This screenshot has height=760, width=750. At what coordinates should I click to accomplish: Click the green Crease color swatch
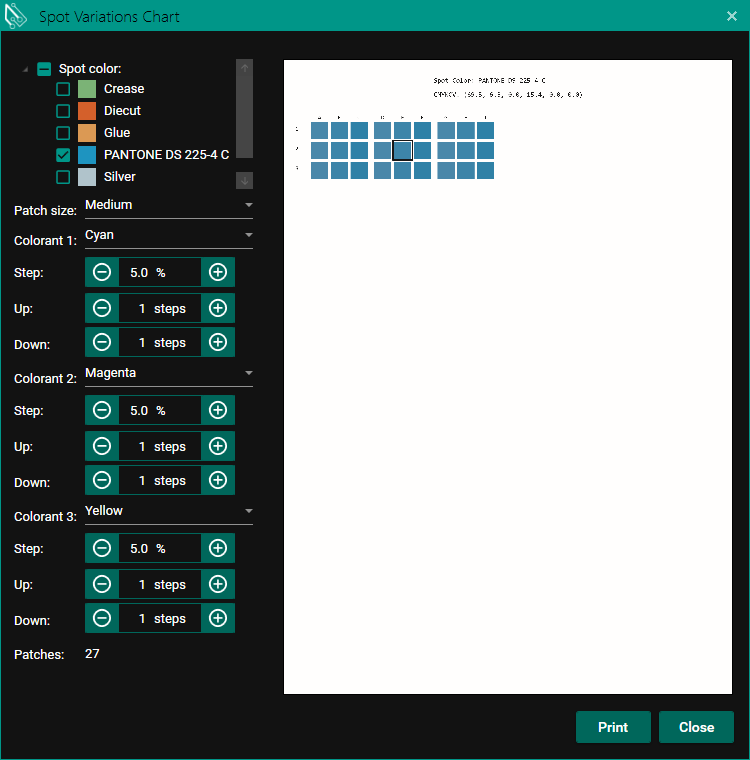point(87,89)
